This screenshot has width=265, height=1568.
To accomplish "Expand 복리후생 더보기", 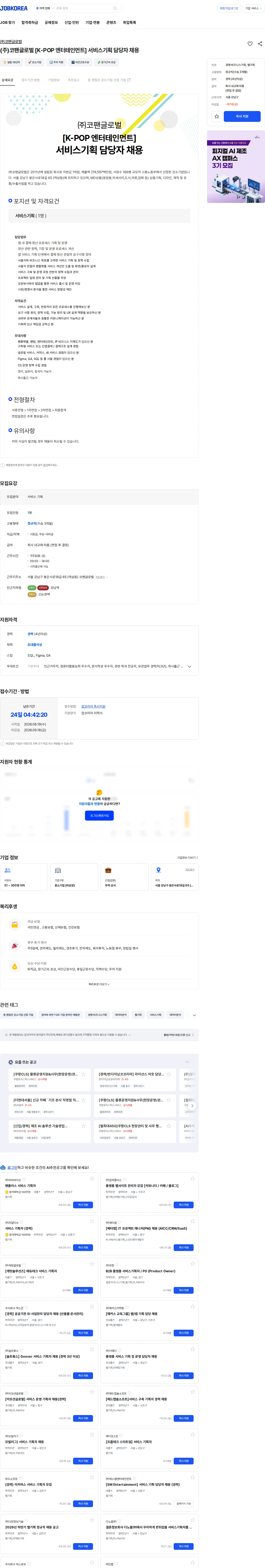I will tap(99, 984).
